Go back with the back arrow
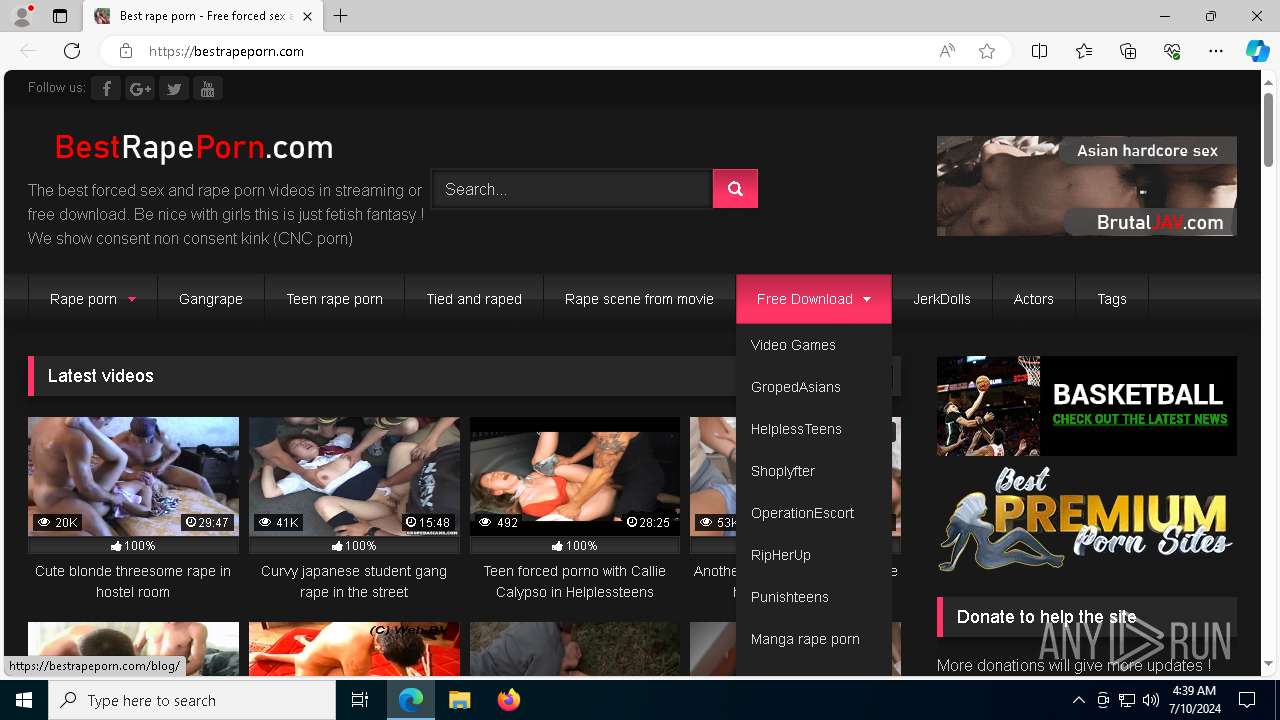This screenshot has width=1280, height=720. tap(28, 51)
